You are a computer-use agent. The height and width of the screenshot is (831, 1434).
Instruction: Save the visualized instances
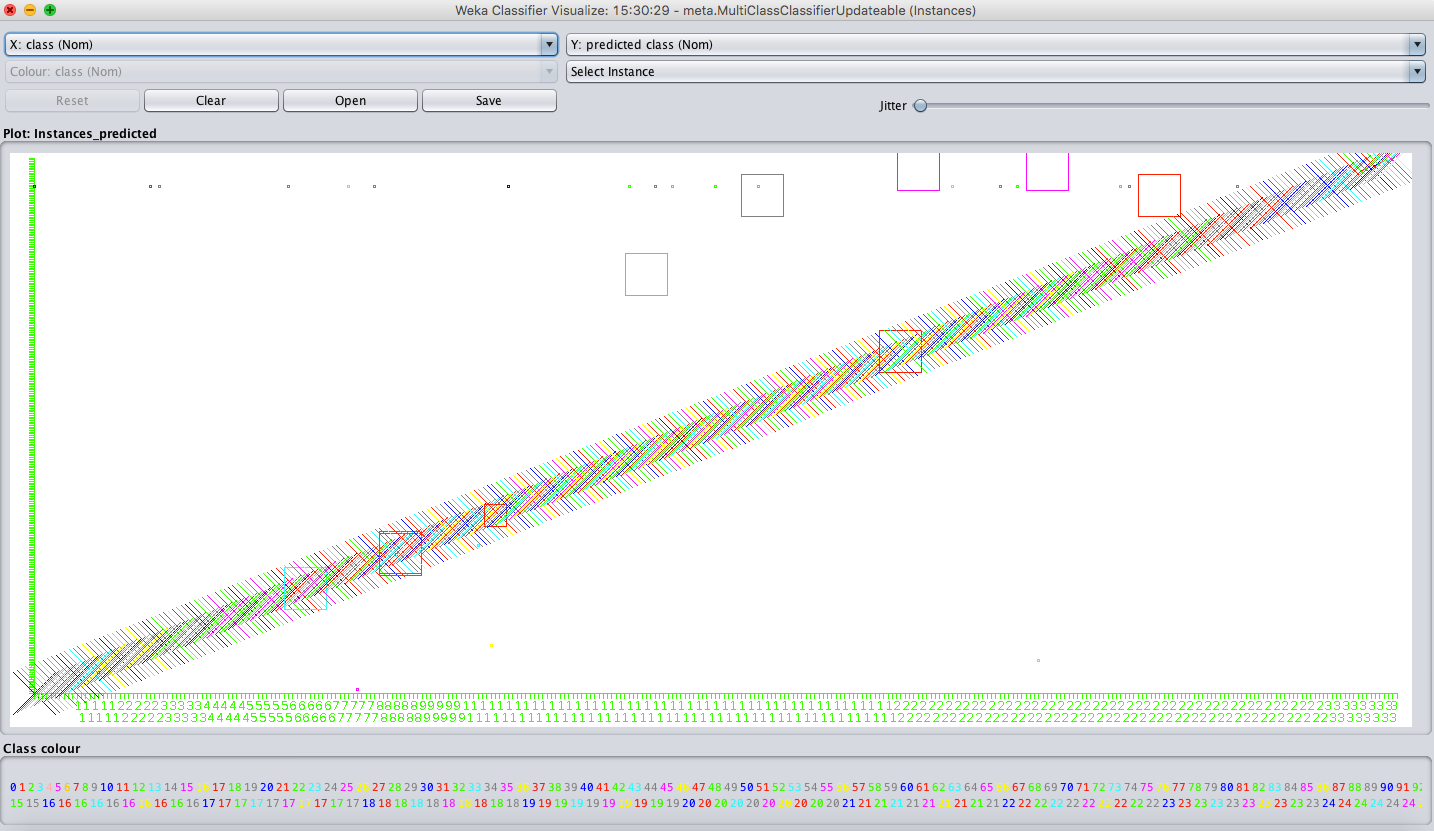coord(489,100)
